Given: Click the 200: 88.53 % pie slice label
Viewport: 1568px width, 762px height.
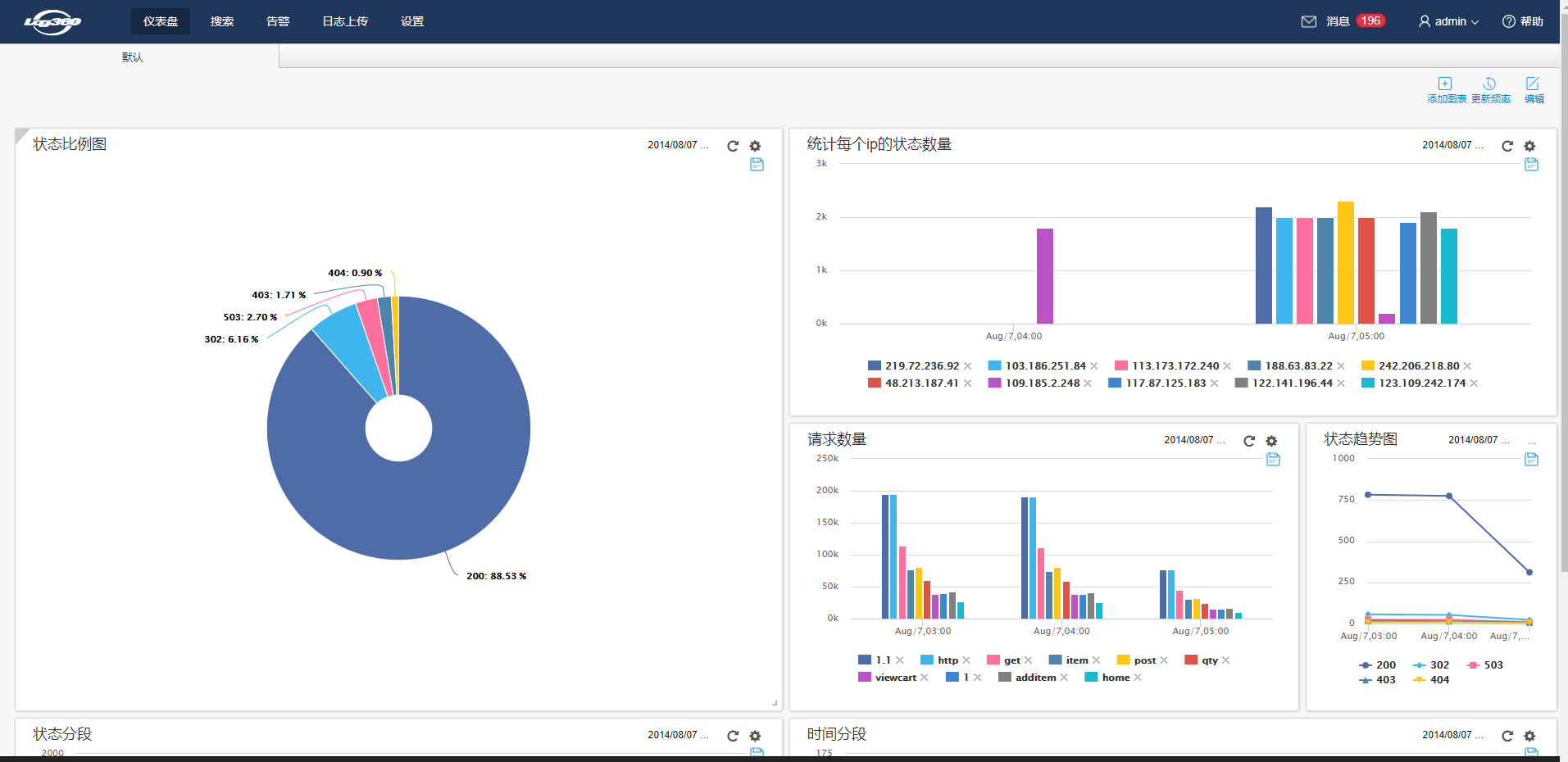Looking at the screenshot, I should click(x=497, y=576).
